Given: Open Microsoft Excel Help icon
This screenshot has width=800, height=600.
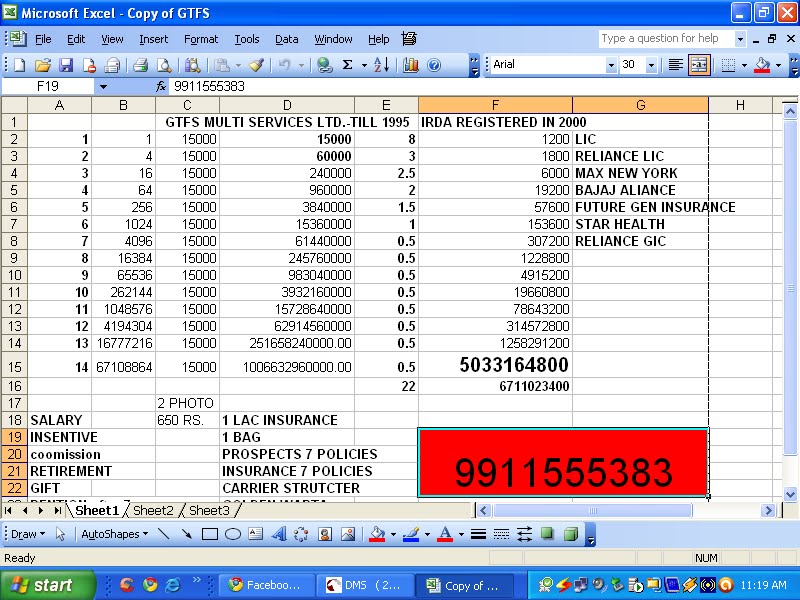Looking at the screenshot, I should (434, 65).
